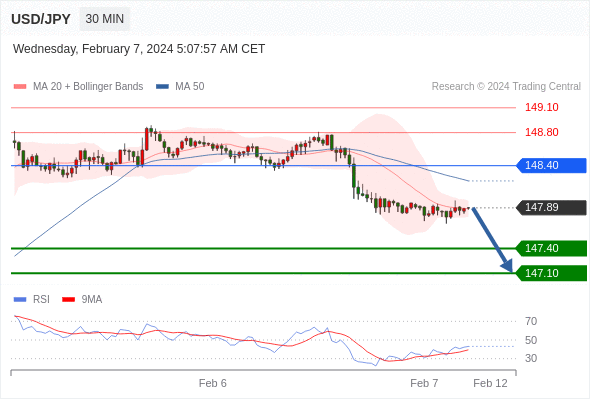
Task: Click the Feb 12 date axis marker
Action: coord(490,383)
